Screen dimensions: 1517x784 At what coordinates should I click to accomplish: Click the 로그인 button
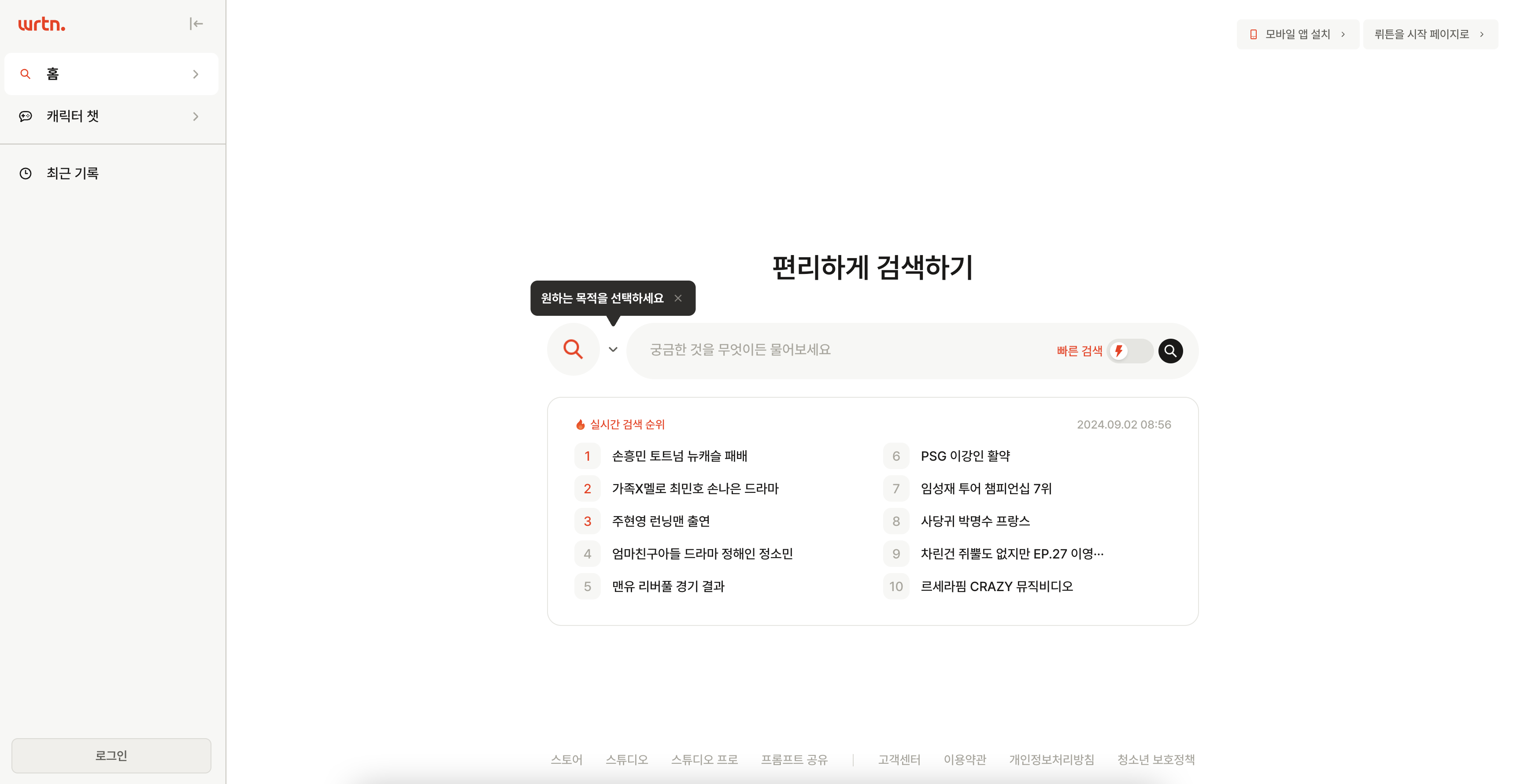tap(111, 756)
